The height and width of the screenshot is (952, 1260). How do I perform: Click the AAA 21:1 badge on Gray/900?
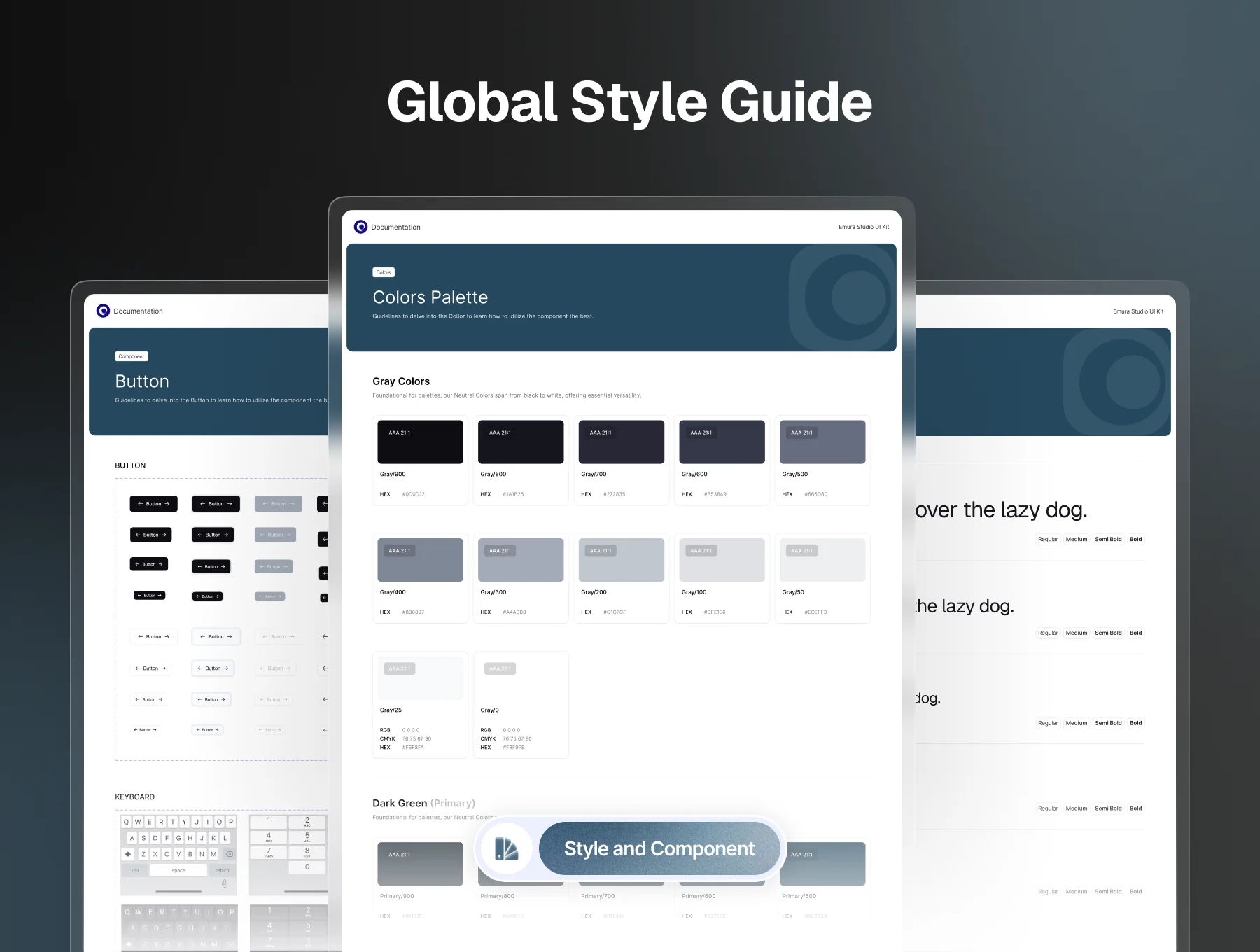(x=400, y=433)
